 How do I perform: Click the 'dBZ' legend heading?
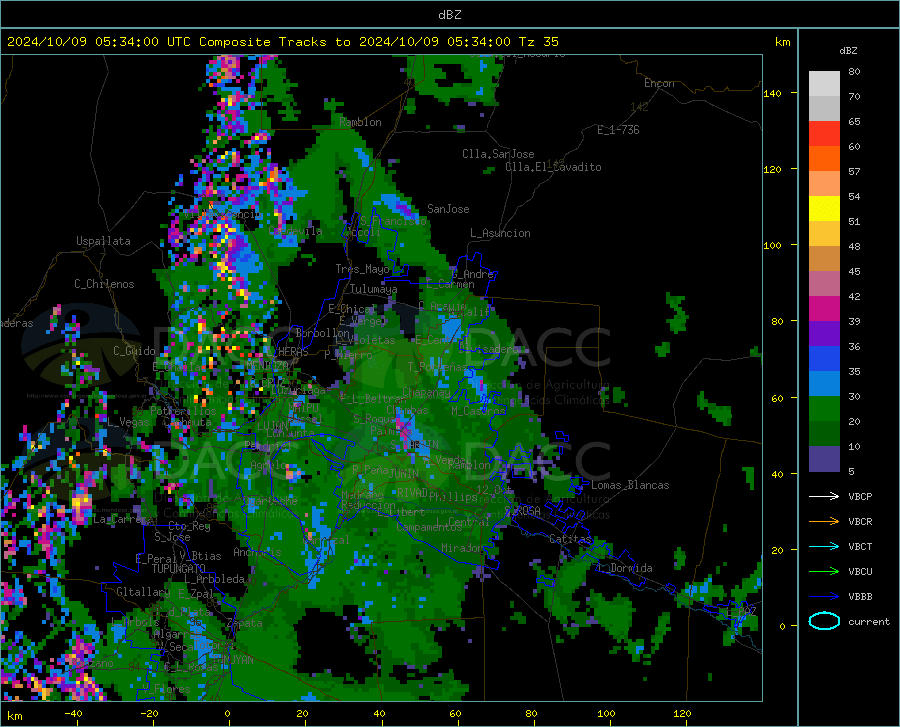tap(848, 50)
